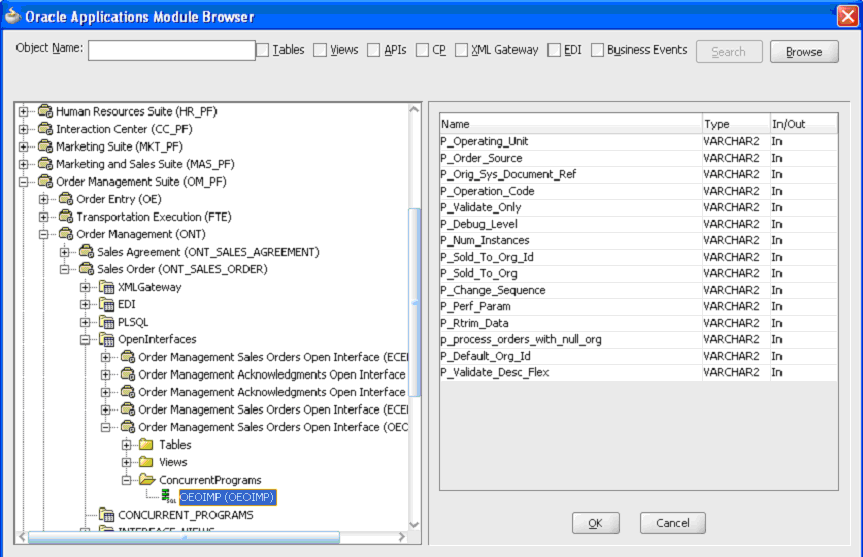Image resolution: width=863 pixels, height=557 pixels.
Task: Click the EDI table icon in tree
Action: (x=106, y=304)
